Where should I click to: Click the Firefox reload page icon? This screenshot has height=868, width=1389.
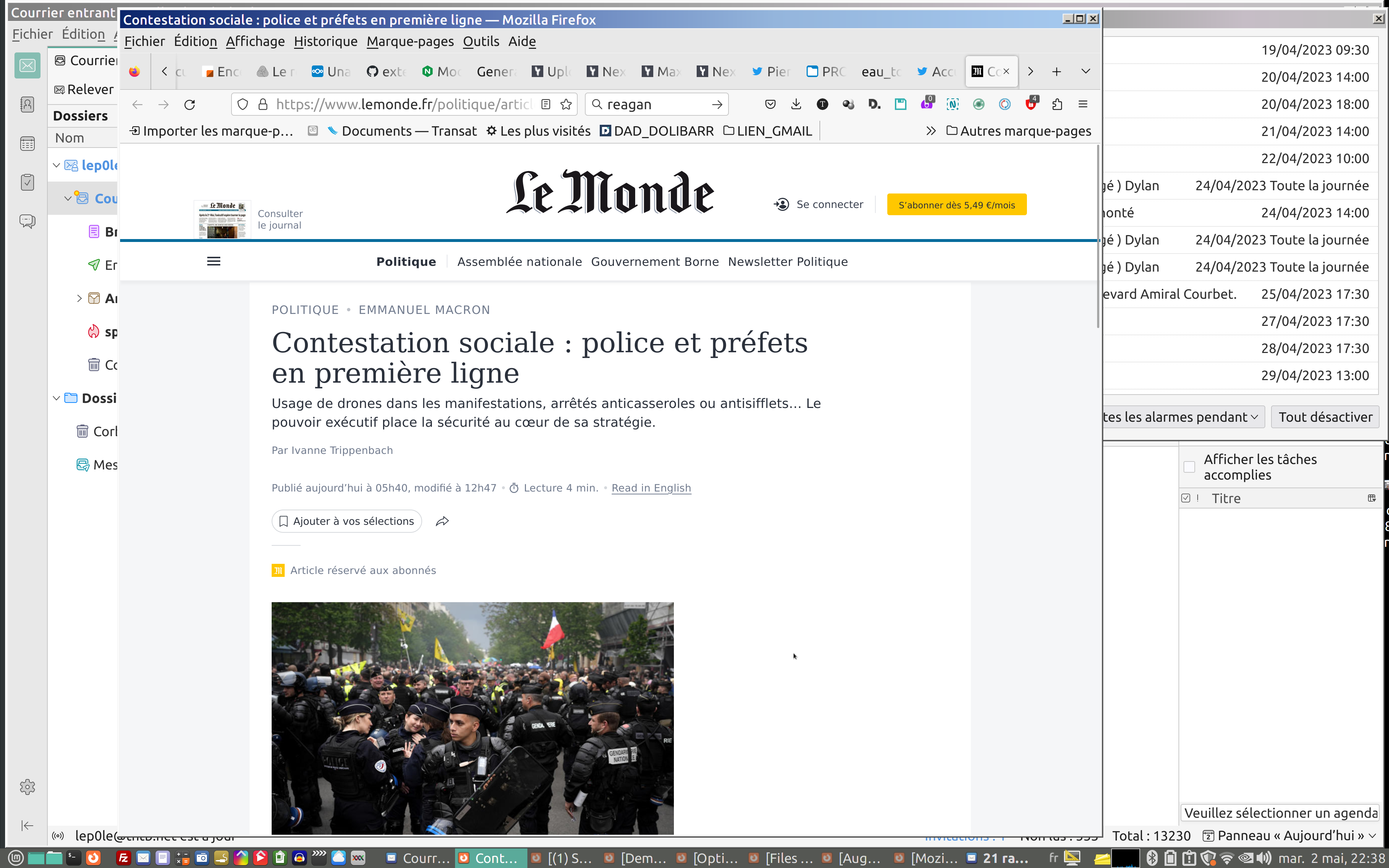coord(190,105)
